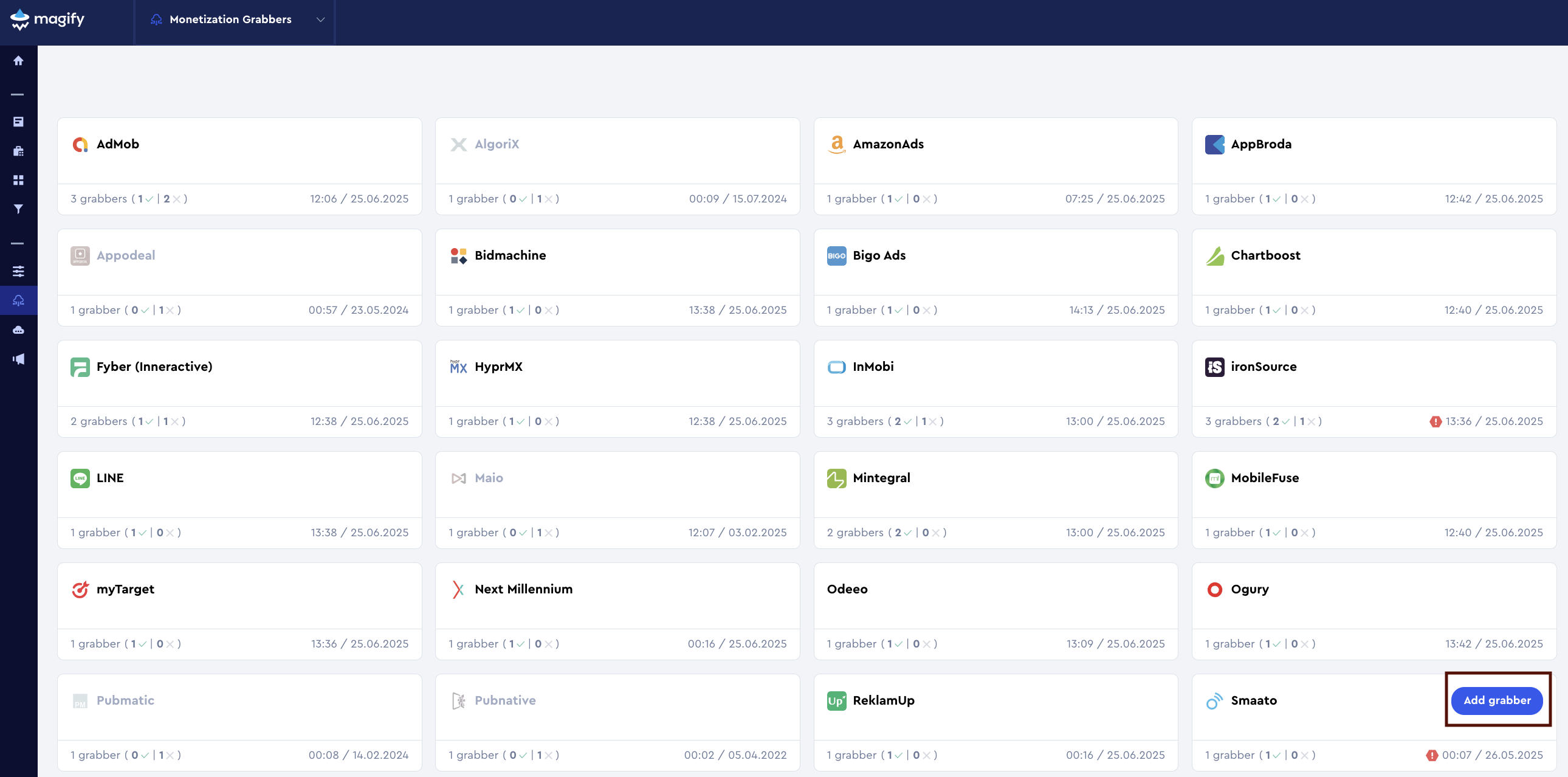
Task: Click the home icon in sidebar
Action: coord(18,60)
